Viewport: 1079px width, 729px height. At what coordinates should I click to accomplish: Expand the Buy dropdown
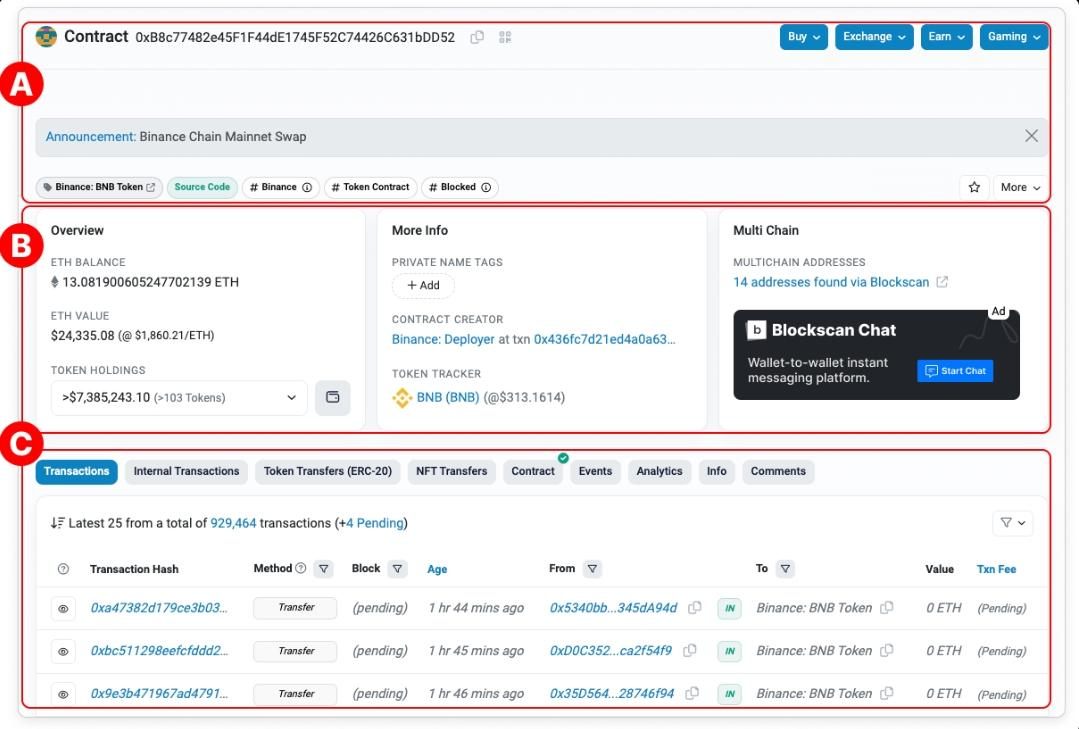[804, 37]
